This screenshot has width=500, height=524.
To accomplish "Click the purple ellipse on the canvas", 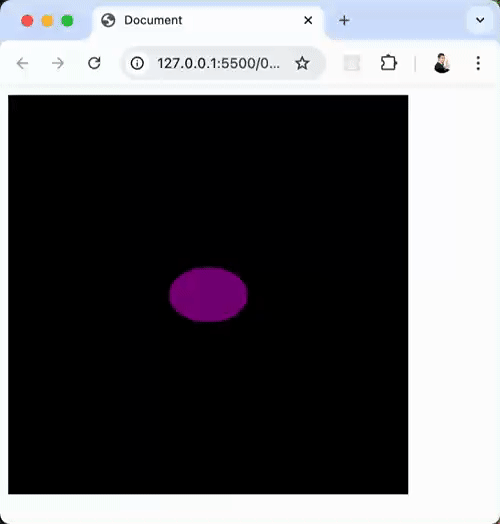I will click(x=208, y=294).
